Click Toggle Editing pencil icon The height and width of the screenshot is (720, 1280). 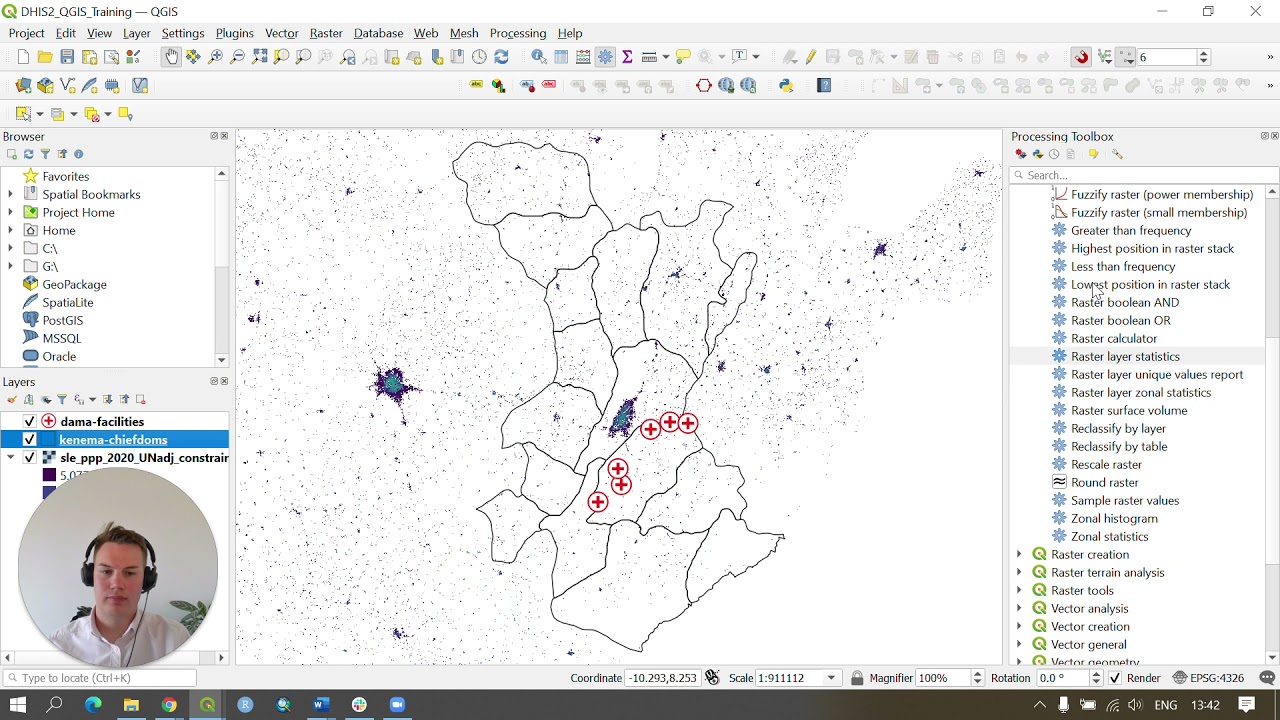811,57
